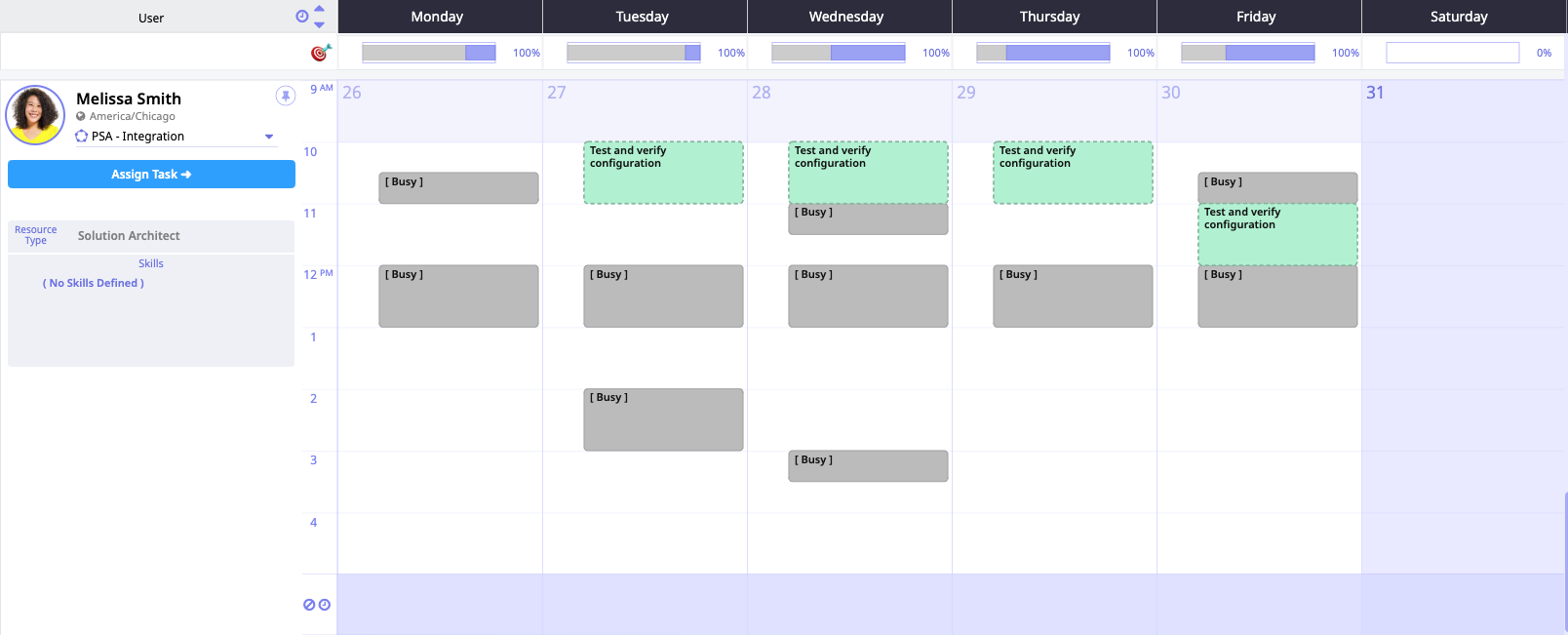Toggle the Busy block on Monday at 10 AM
Image resolution: width=1568 pixels, height=635 pixels.
point(458,187)
